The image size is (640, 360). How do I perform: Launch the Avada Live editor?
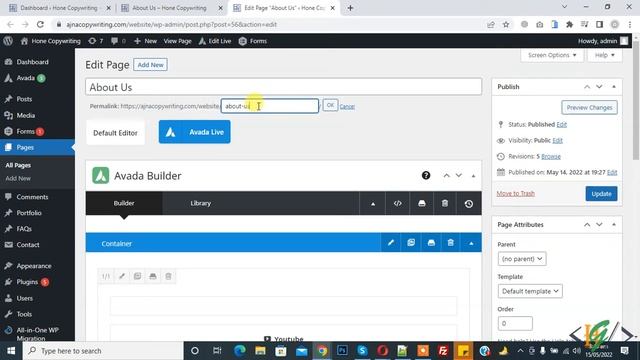194,132
